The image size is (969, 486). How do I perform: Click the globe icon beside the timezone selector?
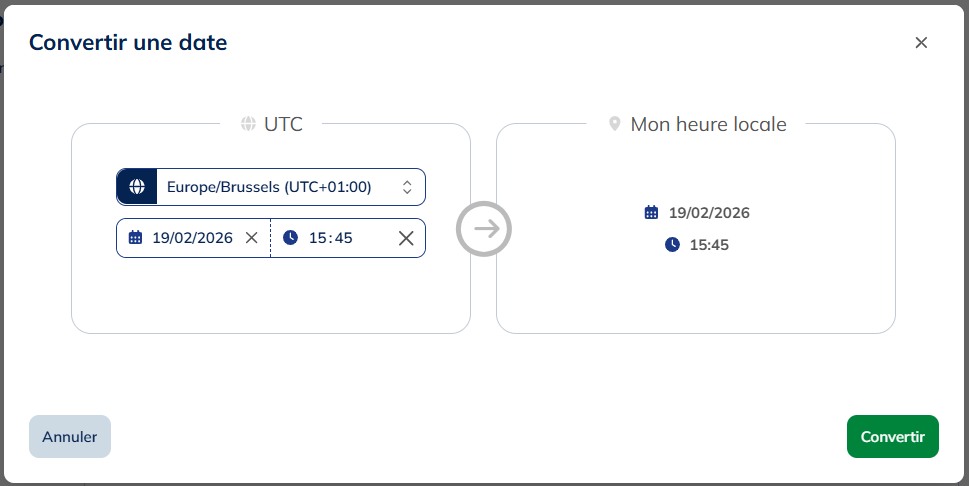pyautogui.click(x=137, y=187)
